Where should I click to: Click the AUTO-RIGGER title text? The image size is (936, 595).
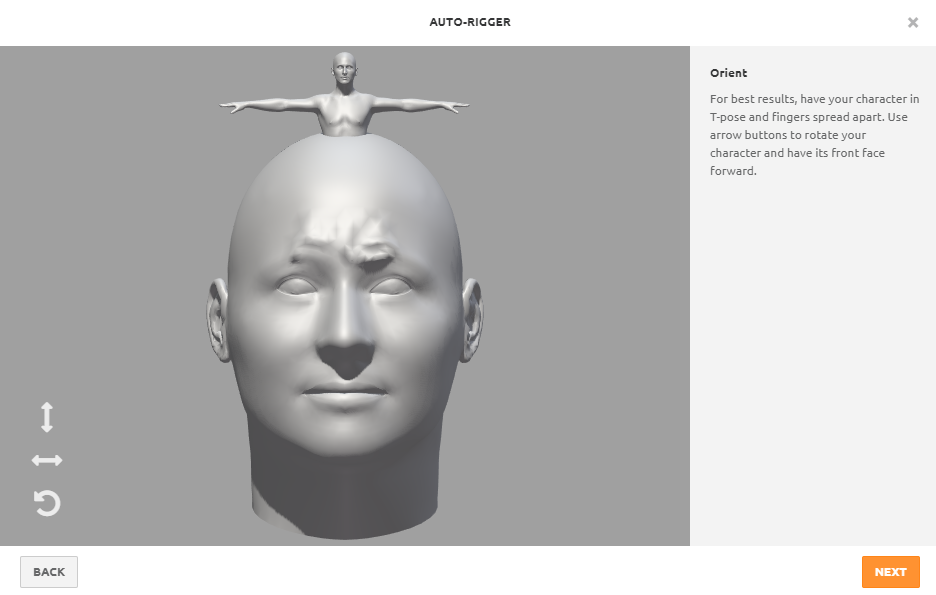(x=470, y=22)
